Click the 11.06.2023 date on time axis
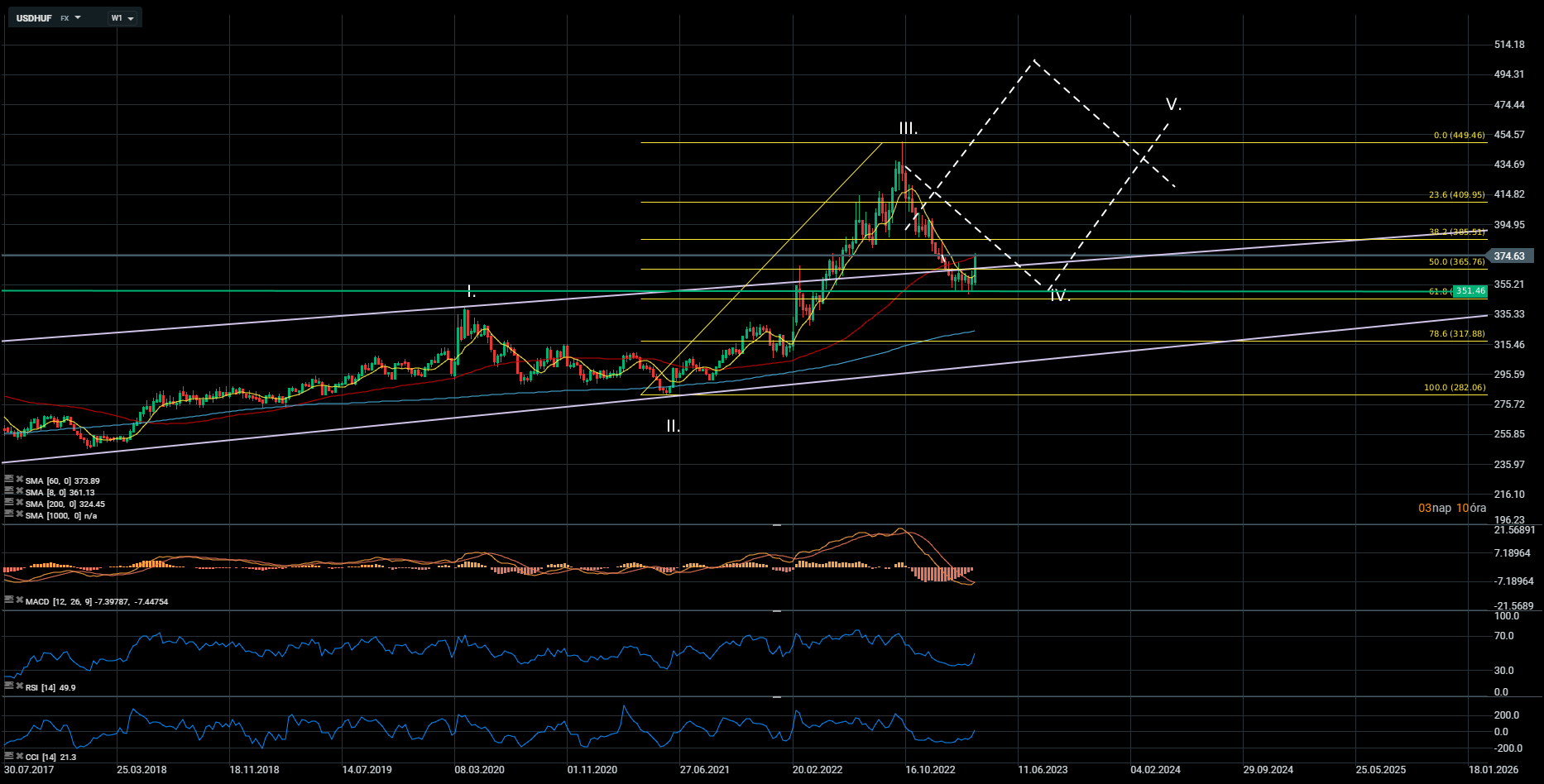1544x784 pixels. pos(1043,770)
